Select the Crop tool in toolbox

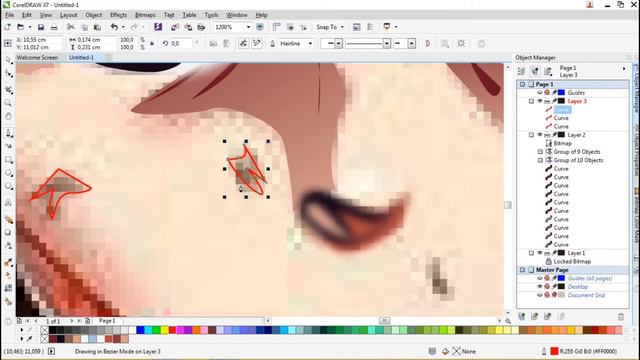[8, 89]
